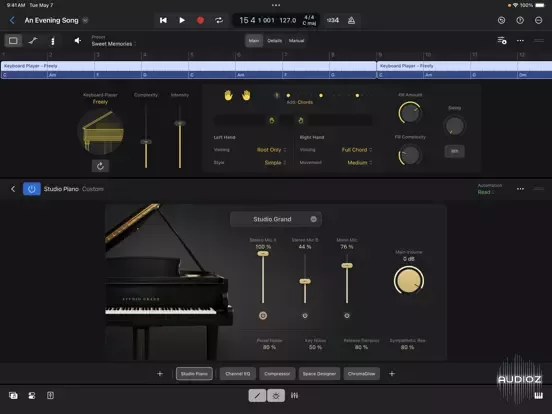Open the top-right More circle menu
Image resolution: width=552 pixels, height=414 pixels.
(x=539, y=20)
